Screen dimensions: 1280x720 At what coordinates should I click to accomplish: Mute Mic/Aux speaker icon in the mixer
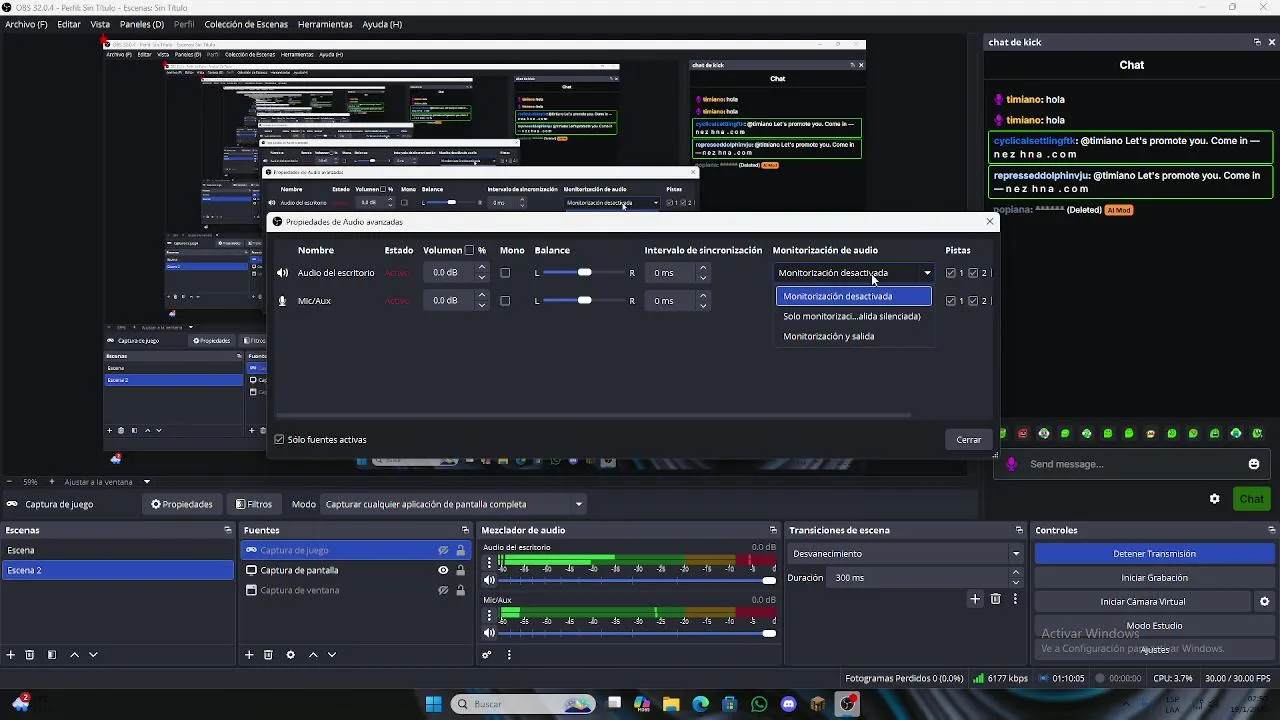[x=489, y=632]
